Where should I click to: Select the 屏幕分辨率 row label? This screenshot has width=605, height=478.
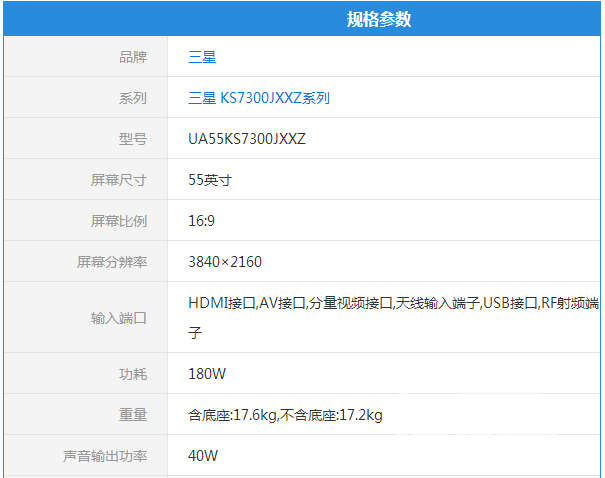tap(112, 262)
